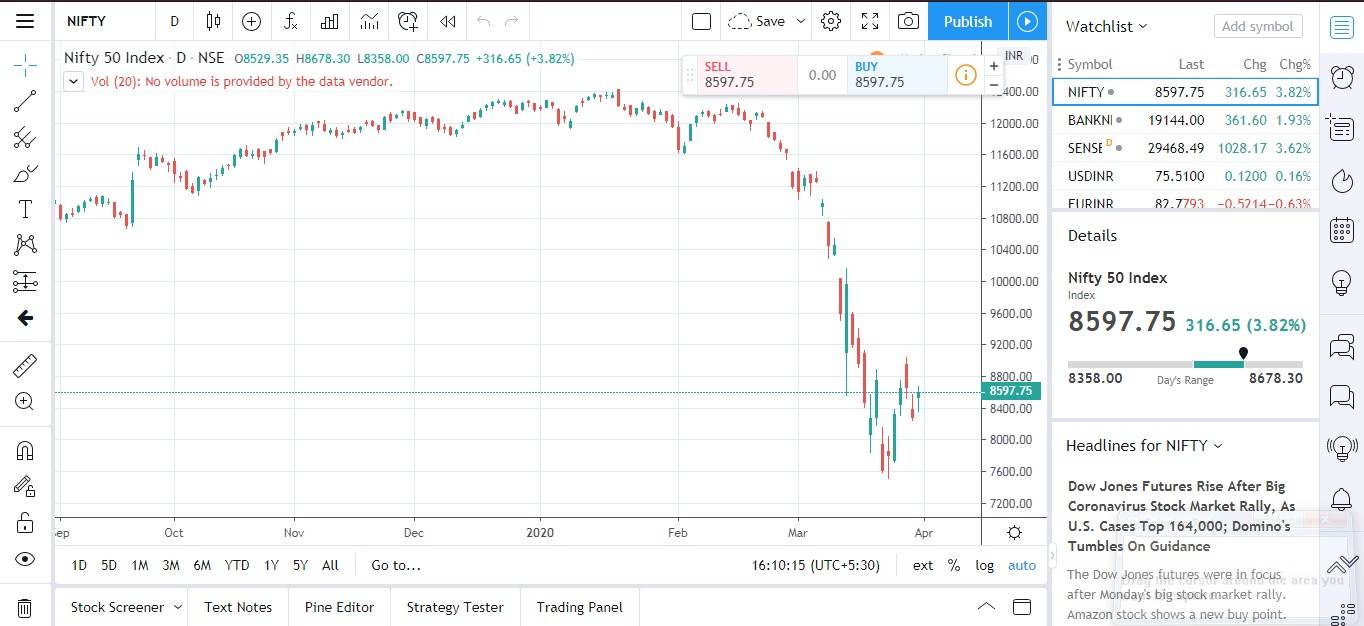Viewport: 1364px width, 626px height.
Task: Select the layout rectangle icon
Action: tap(701, 21)
